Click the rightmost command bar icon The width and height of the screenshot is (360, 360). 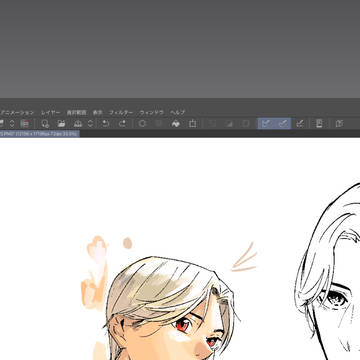339,124
